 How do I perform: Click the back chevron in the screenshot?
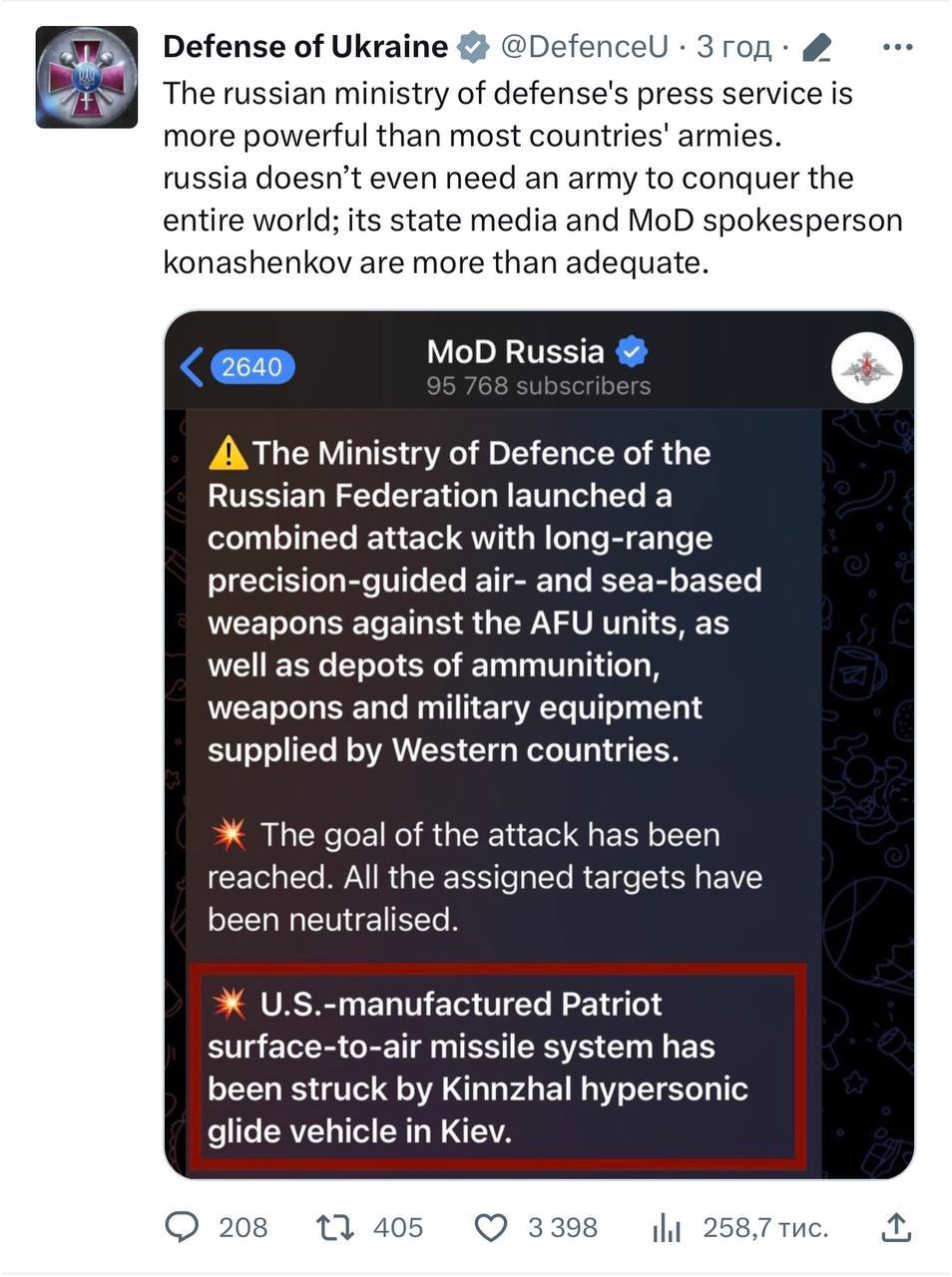(x=192, y=367)
